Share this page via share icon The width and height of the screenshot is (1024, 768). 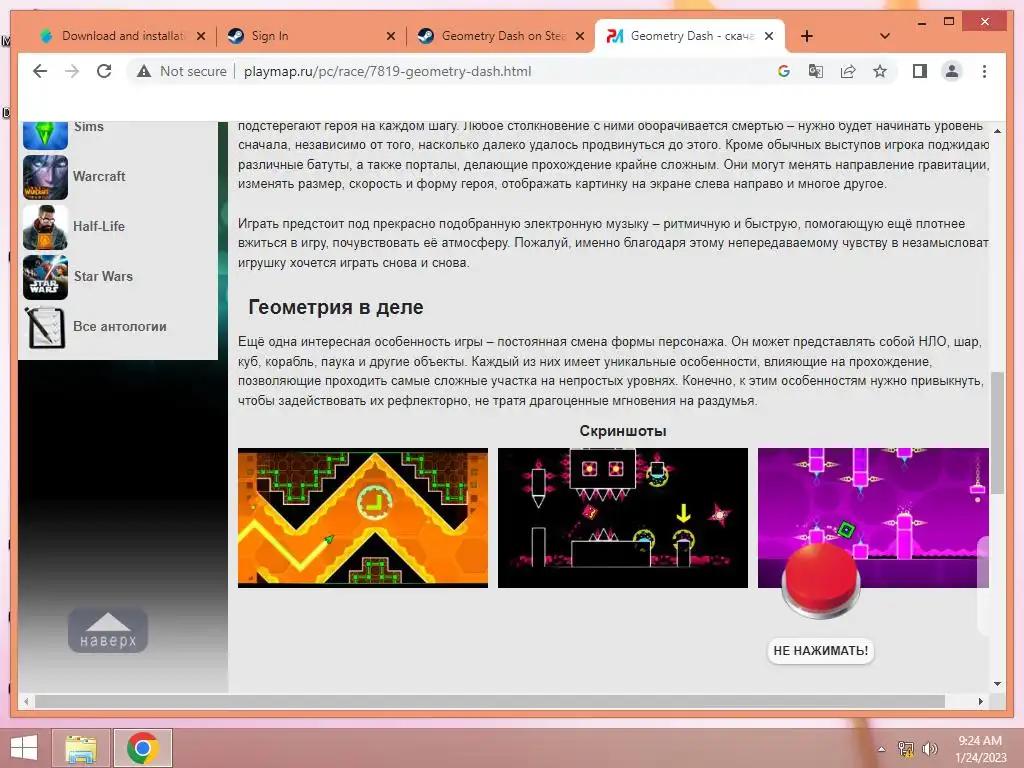[848, 71]
